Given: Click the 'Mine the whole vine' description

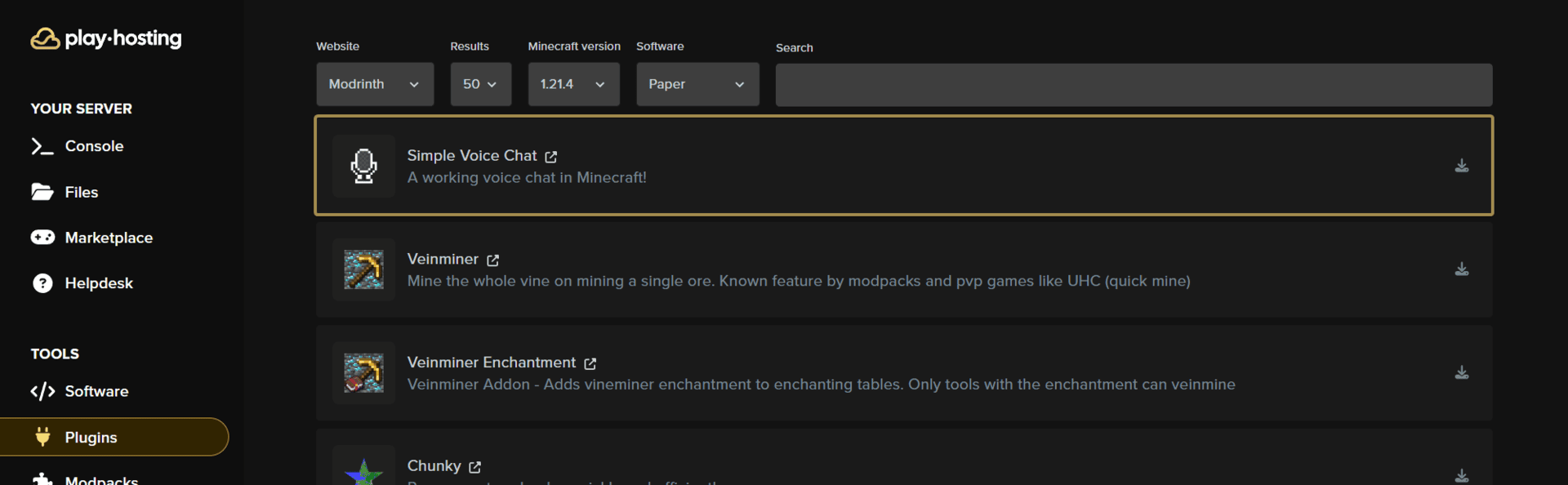Looking at the screenshot, I should [799, 281].
